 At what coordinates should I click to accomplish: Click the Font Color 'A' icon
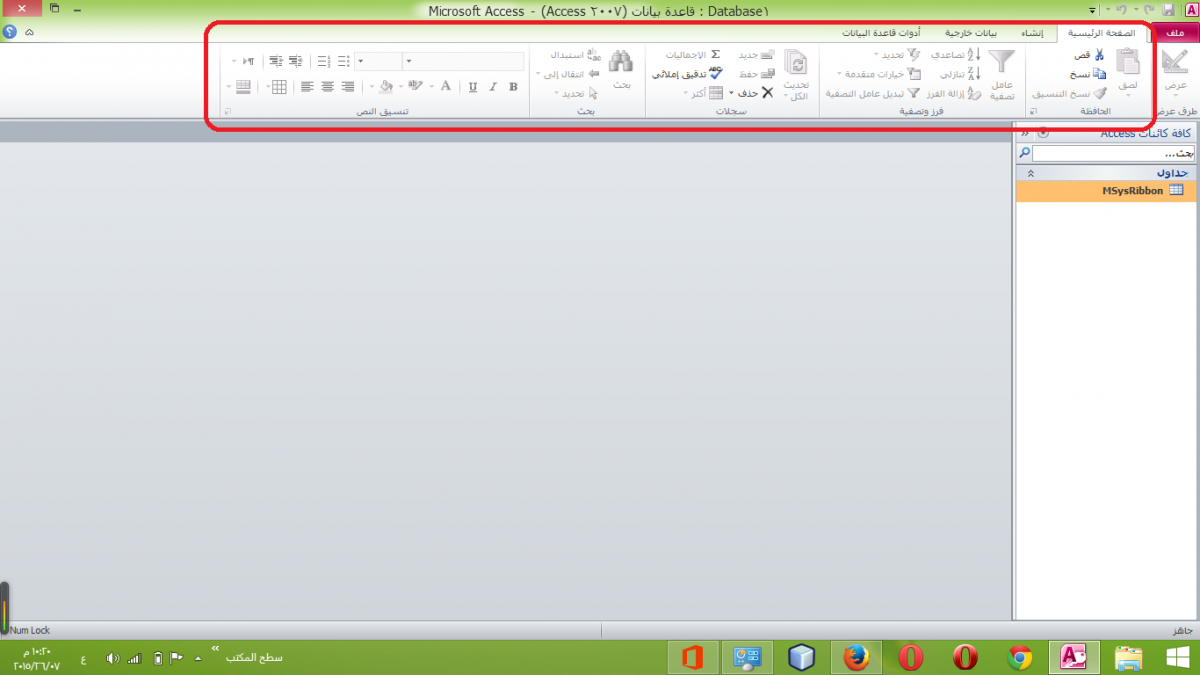coord(446,87)
